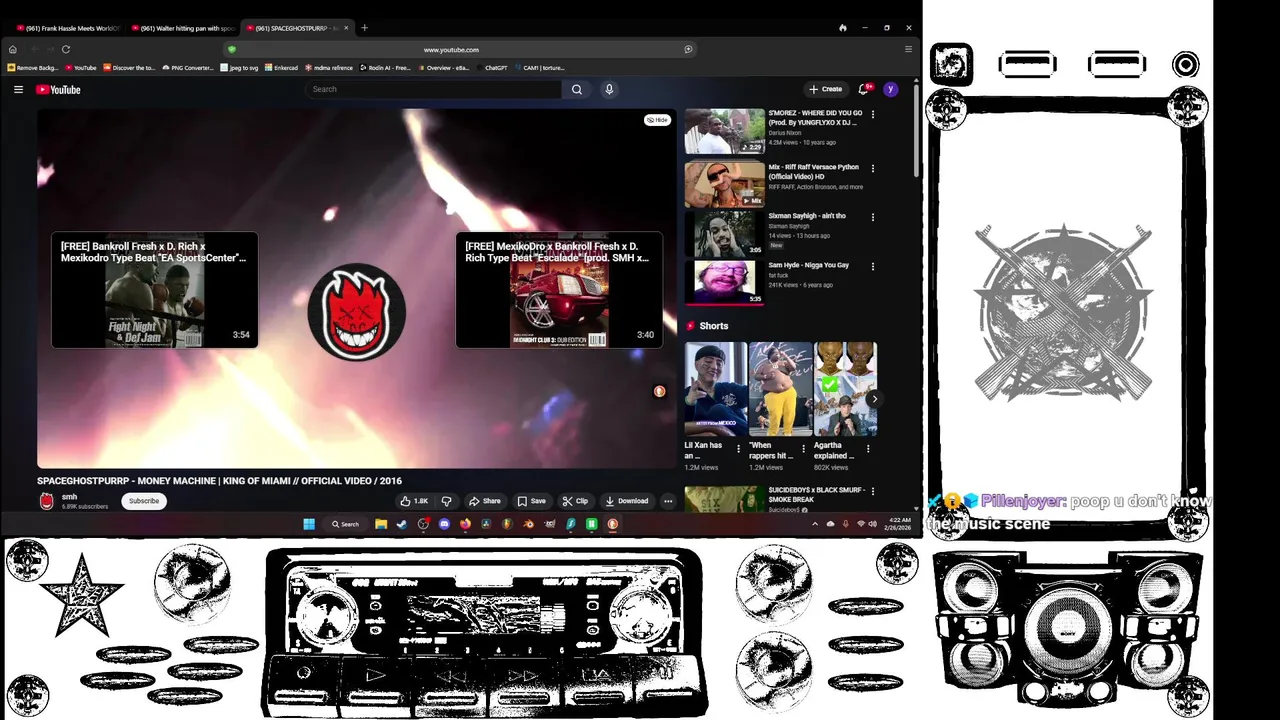The height and width of the screenshot is (720, 1280).
Task: Open options menu for Sixman Sayhigh video
Action: 873,217
